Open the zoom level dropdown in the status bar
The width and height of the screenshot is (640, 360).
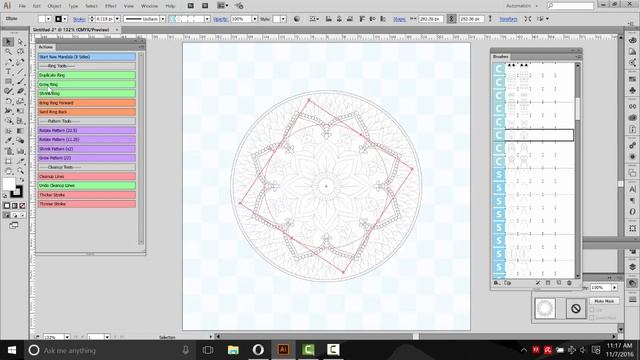pyautogui.click(x=67, y=337)
